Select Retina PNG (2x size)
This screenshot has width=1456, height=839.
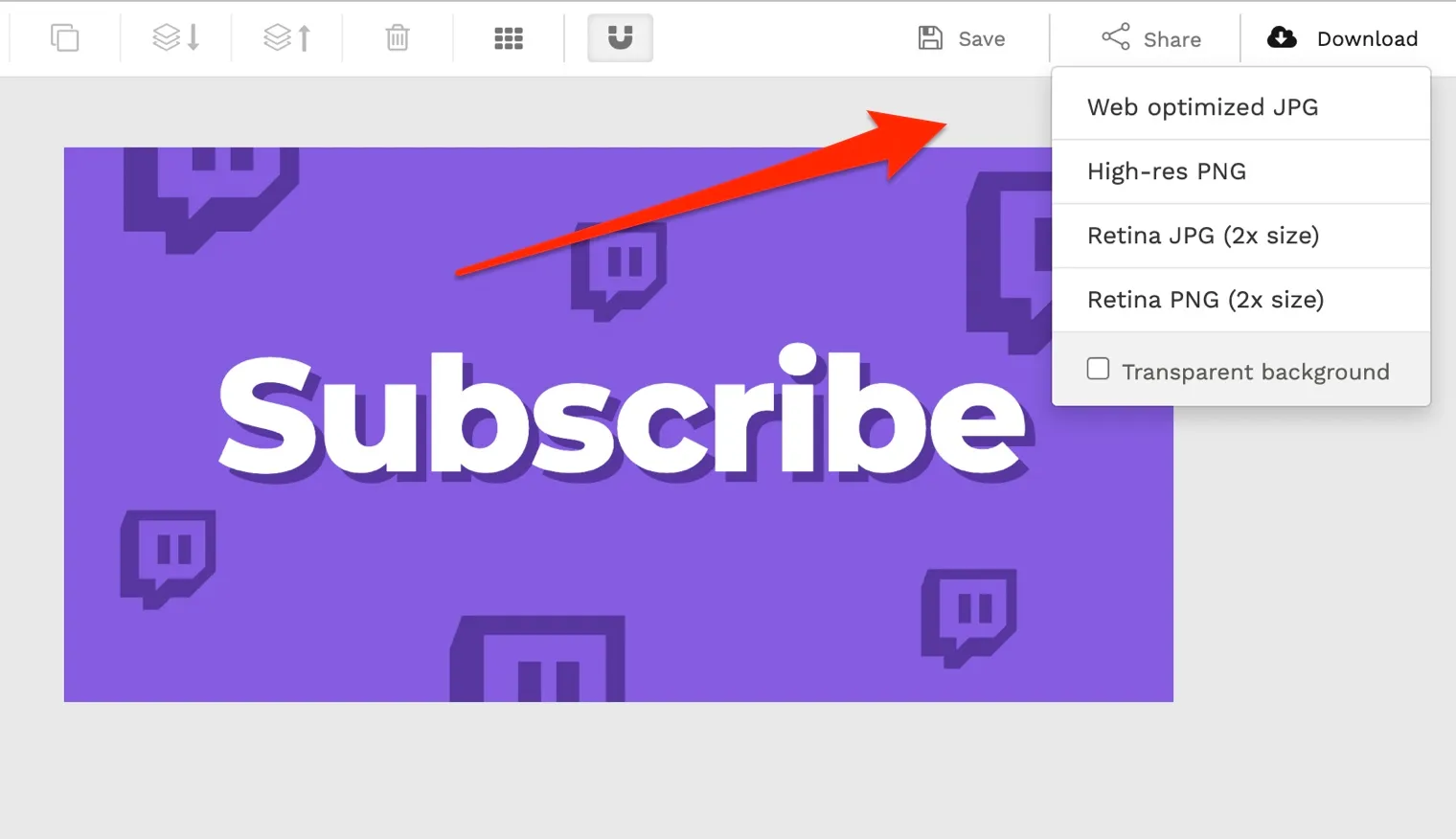[1240, 300]
